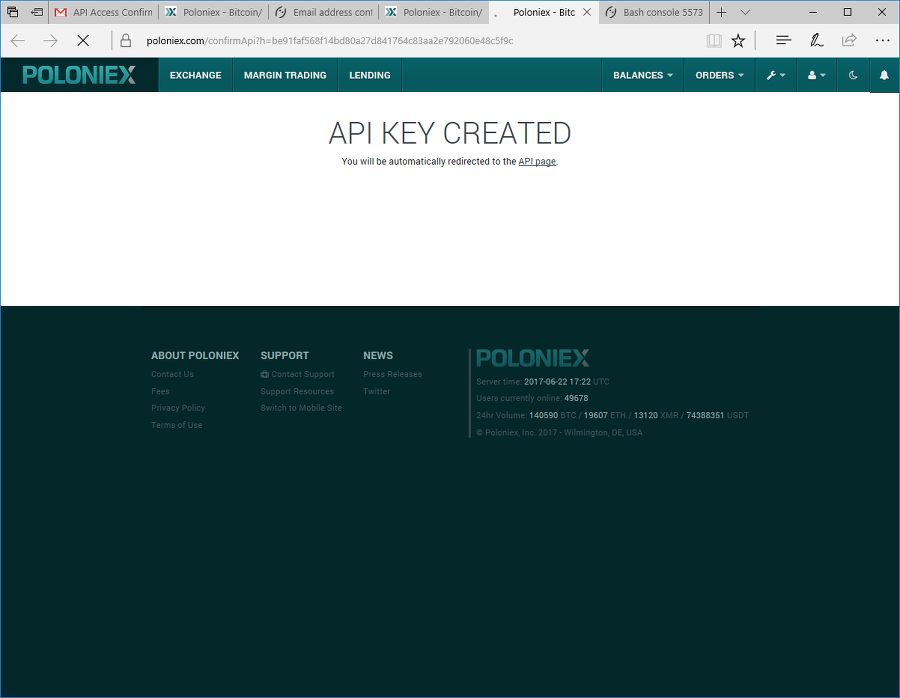900x698 pixels.
Task: Switch to Email address confirmation tab
Action: 324,12
